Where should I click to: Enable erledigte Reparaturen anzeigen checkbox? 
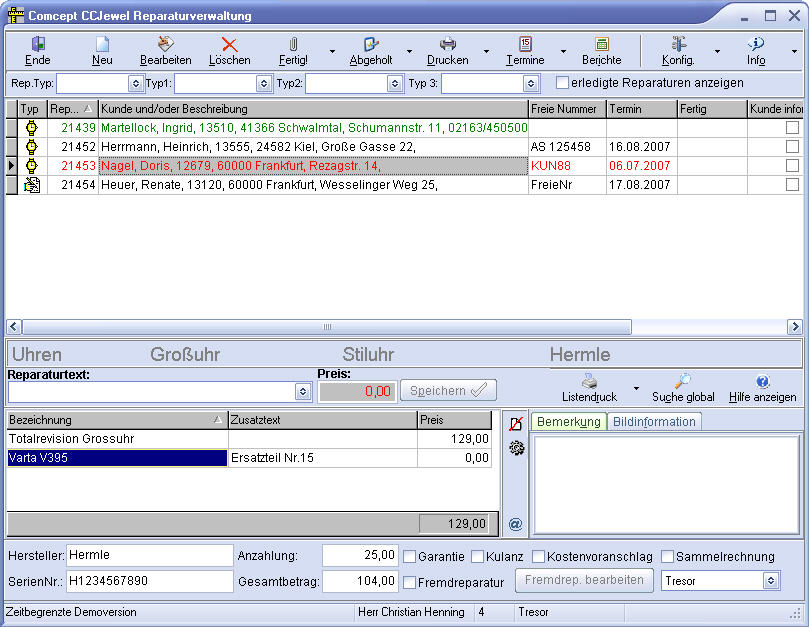click(x=562, y=83)
